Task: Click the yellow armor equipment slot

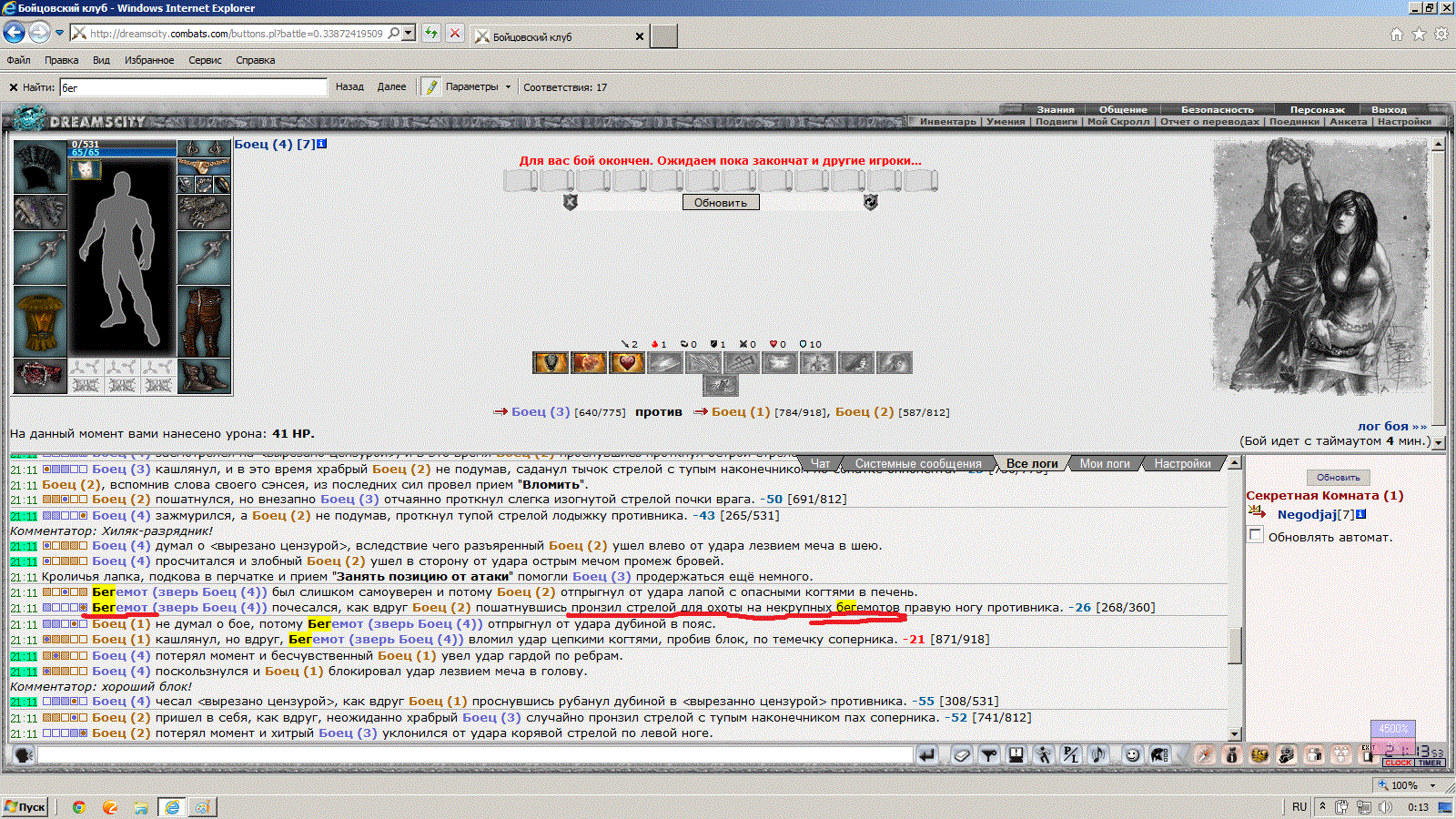Action: tap(40, 322)
